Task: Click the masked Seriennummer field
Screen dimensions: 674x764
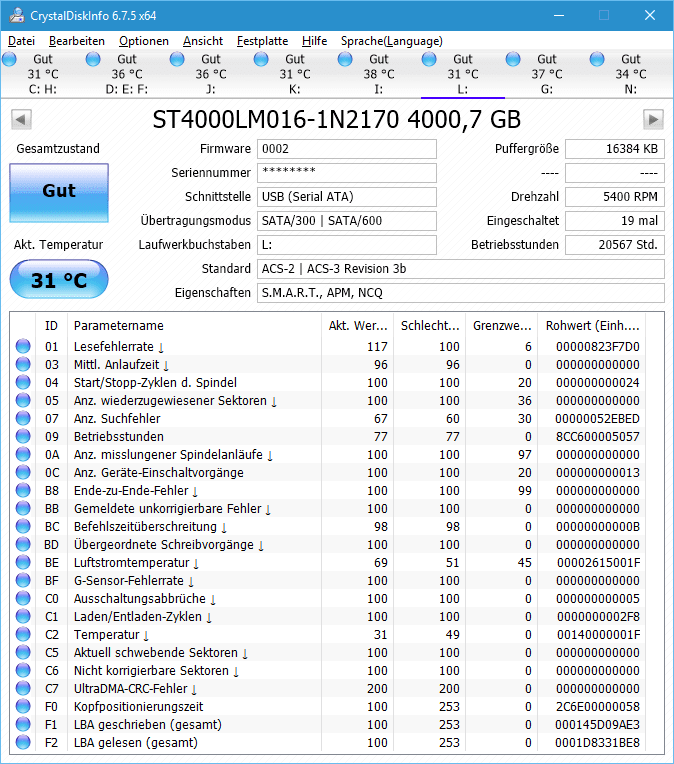Action: coord(347,173)
